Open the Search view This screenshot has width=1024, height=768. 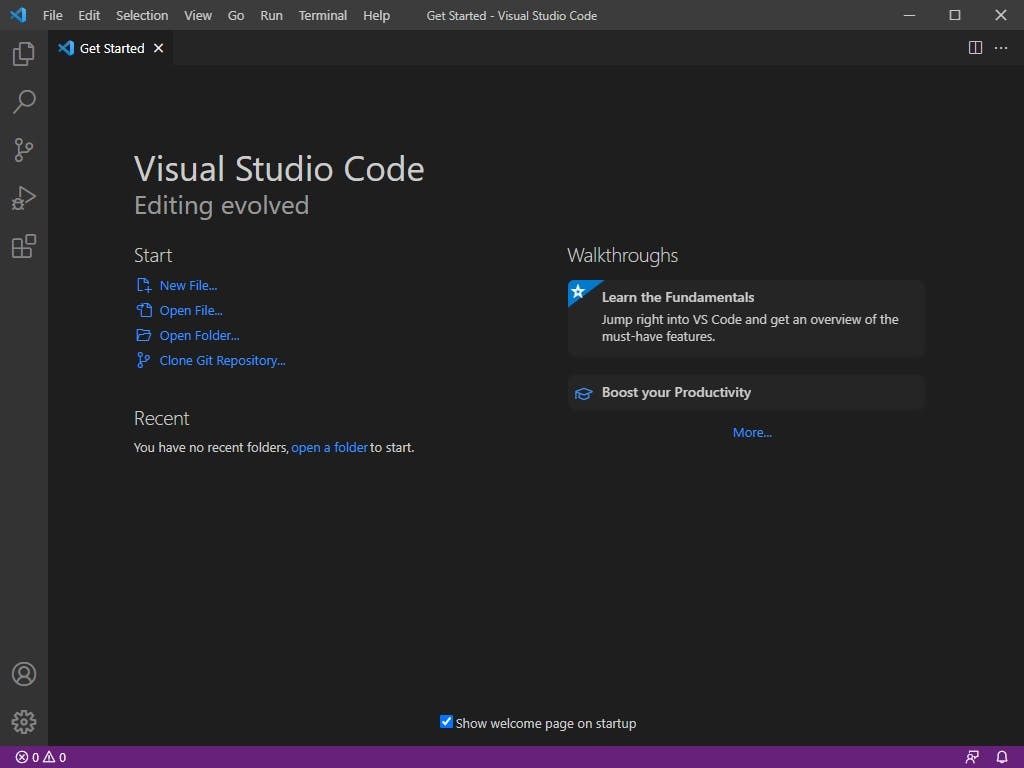click(23, 102)
